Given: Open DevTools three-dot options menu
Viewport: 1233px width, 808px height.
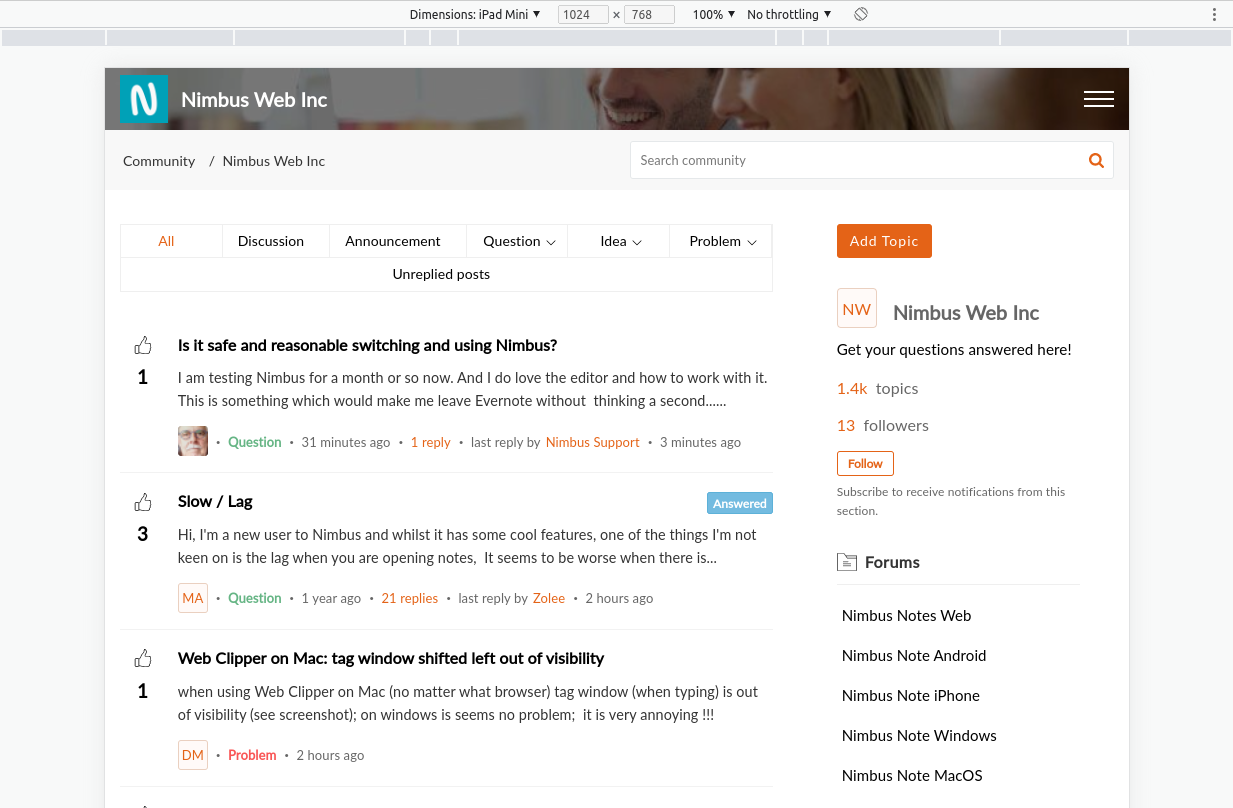Looking at the screenshot, I should pyautogui.click(x=1214, y=14).
